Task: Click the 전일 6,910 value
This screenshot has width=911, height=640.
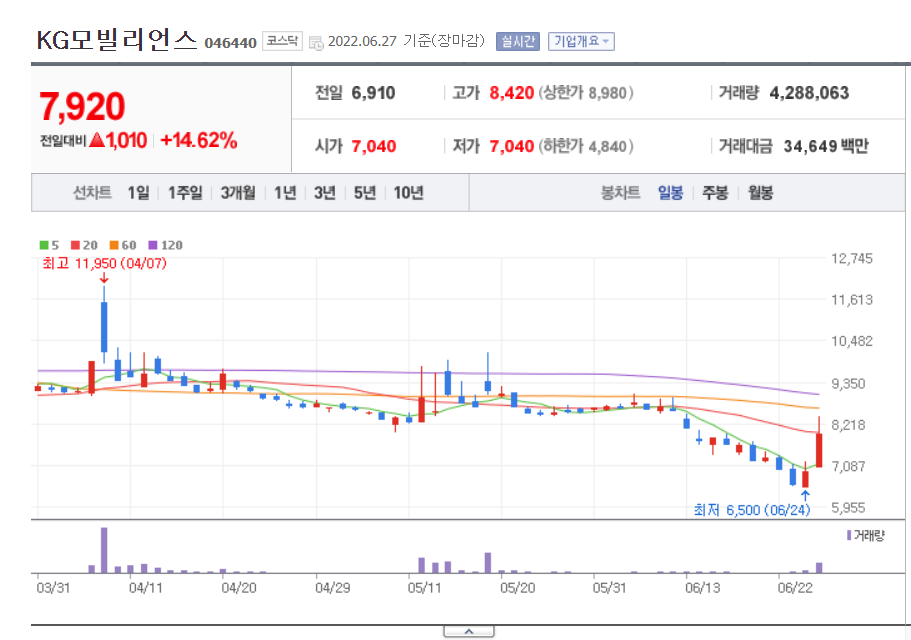Action: (x=373, y=93)
